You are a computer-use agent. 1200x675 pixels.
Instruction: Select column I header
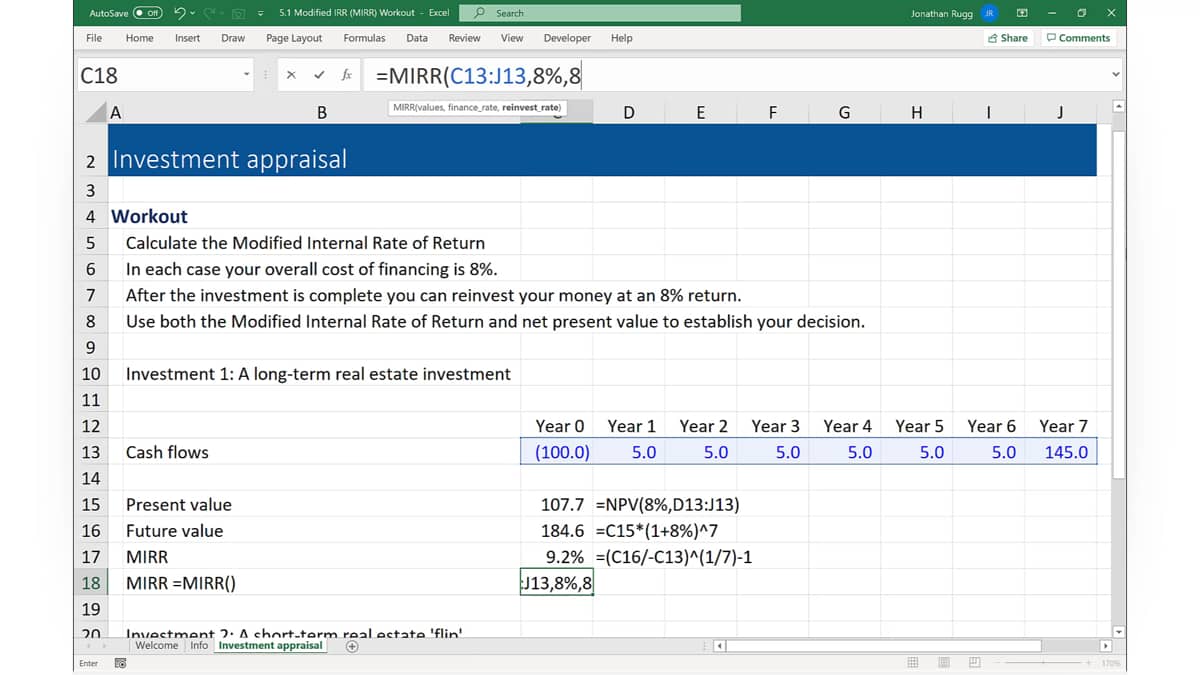(x=988, y=113)
